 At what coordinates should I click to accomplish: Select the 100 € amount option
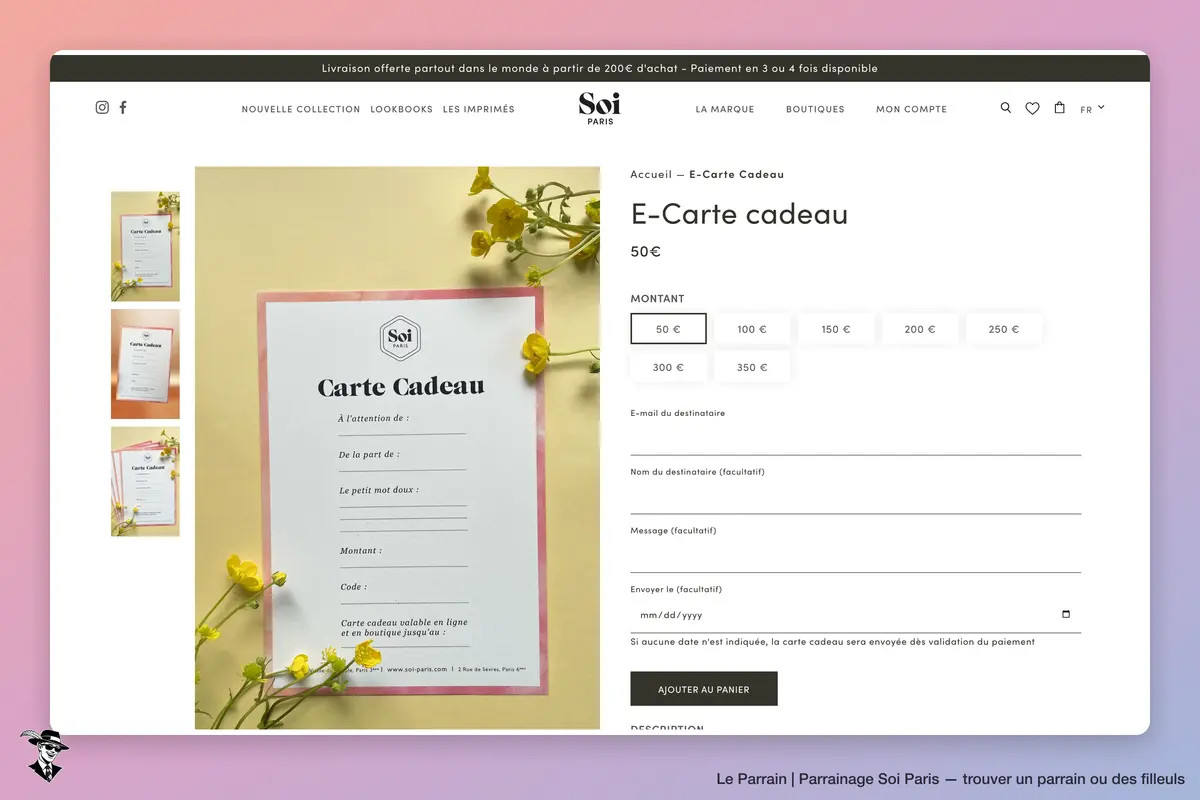click(x=752, y=329)
